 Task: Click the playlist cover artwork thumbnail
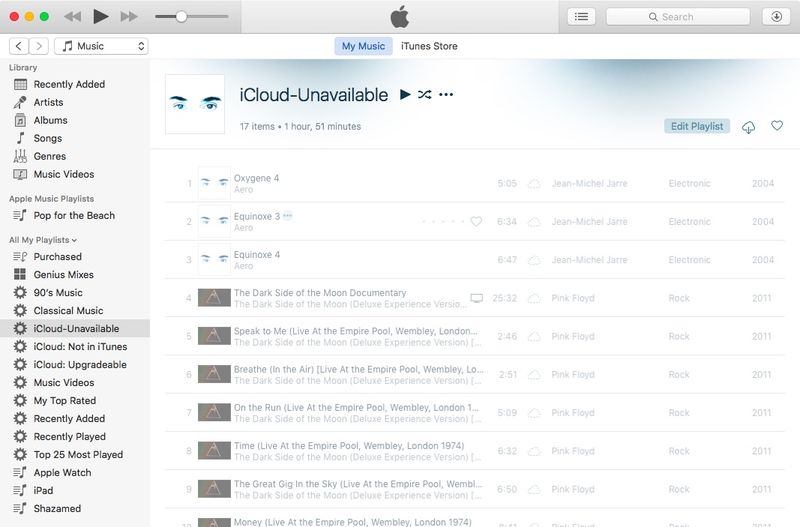[195, 104]
